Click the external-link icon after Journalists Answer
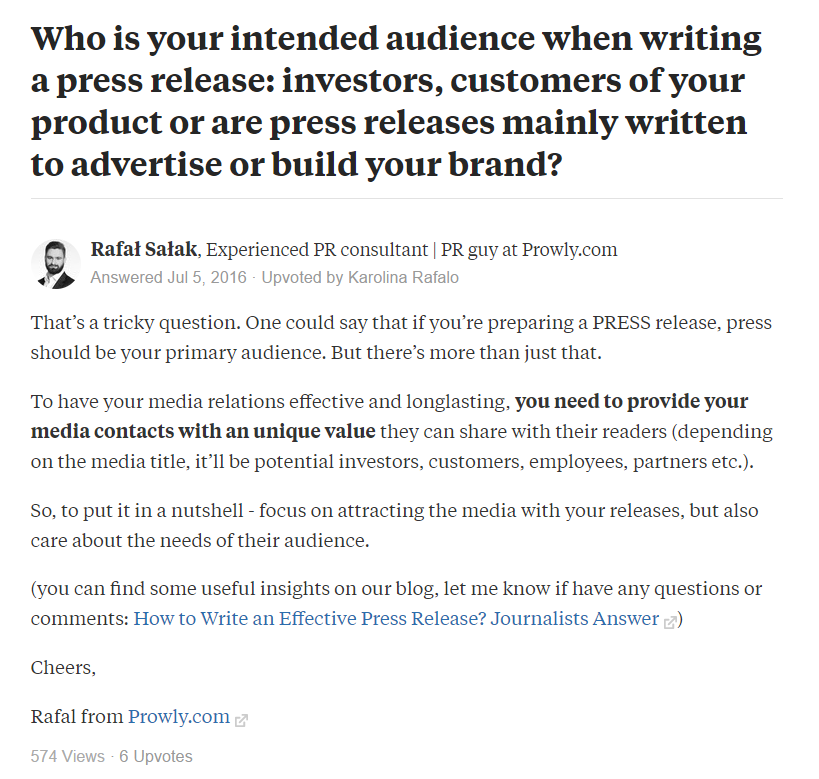Screen dimensions: 819x779 pyautogui.click(x=671, y=621)
